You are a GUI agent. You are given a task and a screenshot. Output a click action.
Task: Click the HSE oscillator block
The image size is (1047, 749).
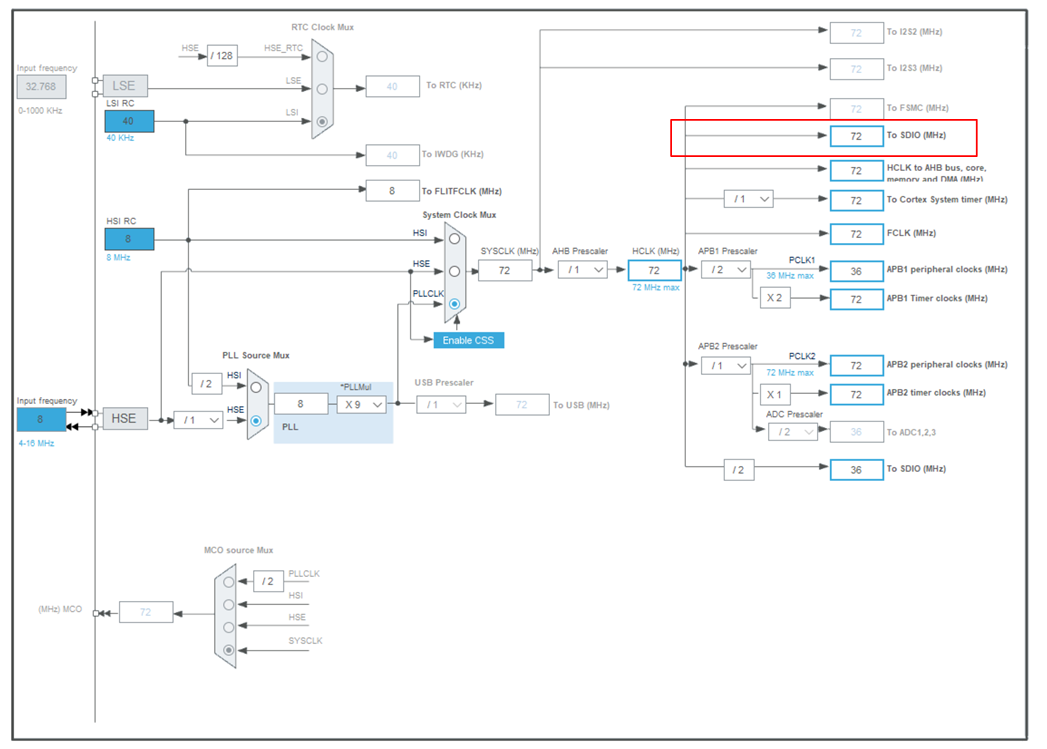pyautogui.click(x=123, y=419)
